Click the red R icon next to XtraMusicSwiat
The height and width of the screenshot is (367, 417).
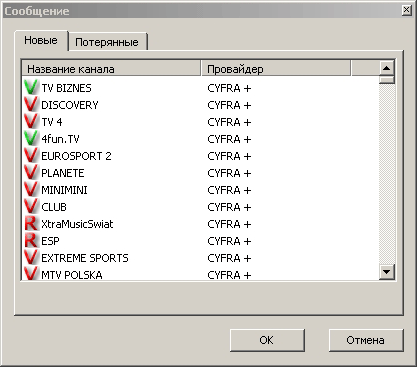(x=31, y=224)
